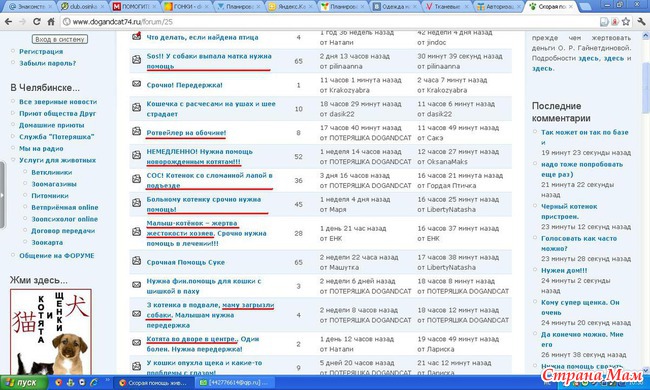This screenshot has height=390, width=650.
Task: Click the 'Вход в систему' button
Action: [x=60, y=39]
